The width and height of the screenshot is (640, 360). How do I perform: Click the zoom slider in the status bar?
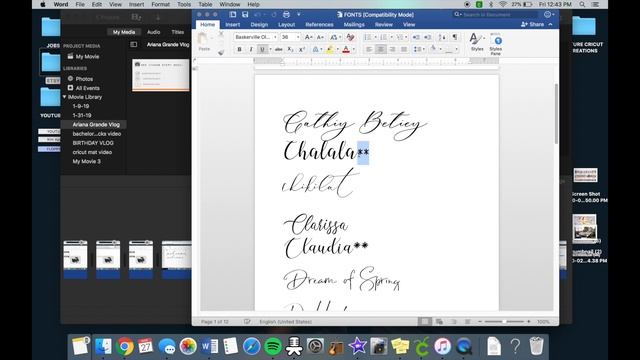coord(504,322)
